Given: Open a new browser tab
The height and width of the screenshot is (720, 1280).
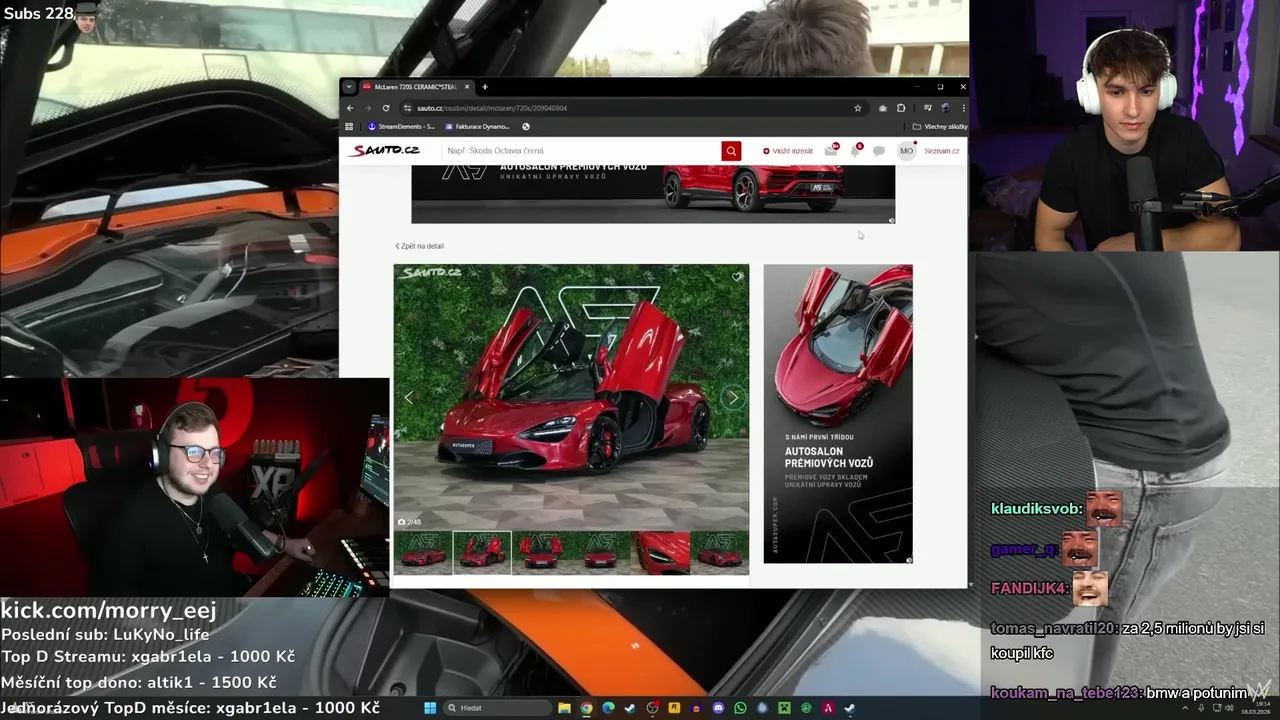Looking at the screenshot, I should (x=485, y=87).
